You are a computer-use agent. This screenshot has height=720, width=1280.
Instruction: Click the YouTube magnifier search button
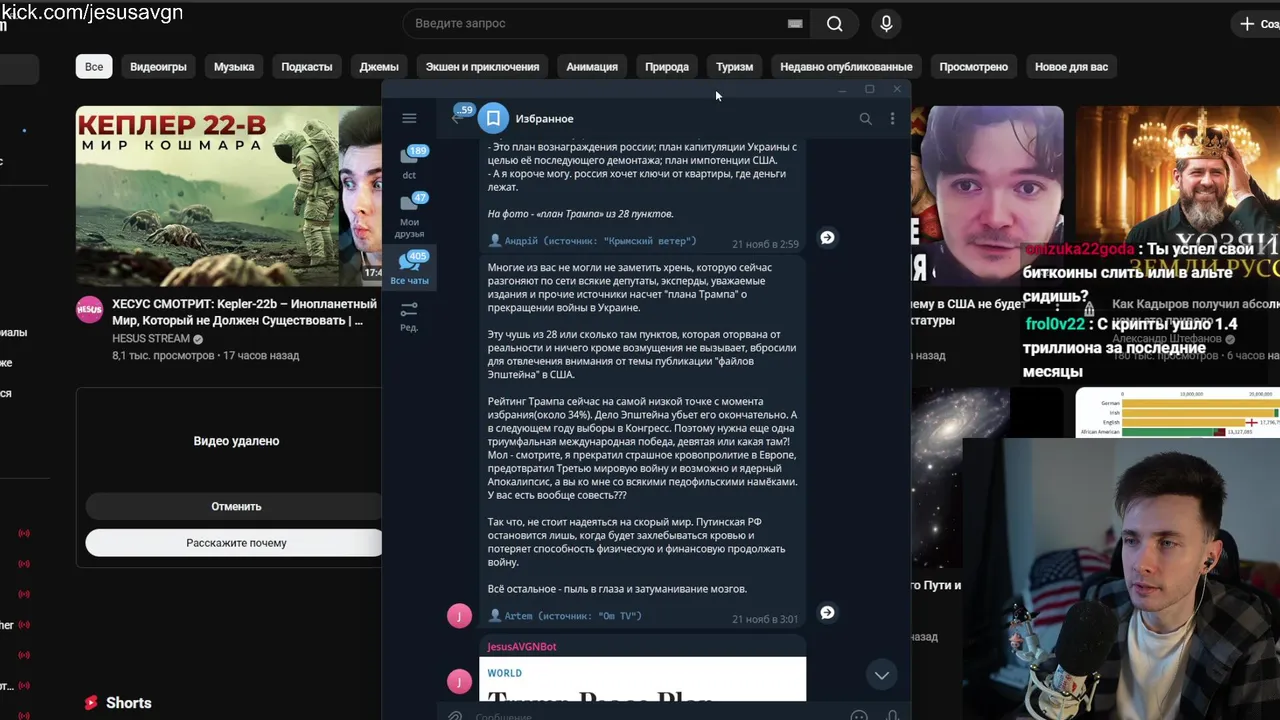[834, 24]
